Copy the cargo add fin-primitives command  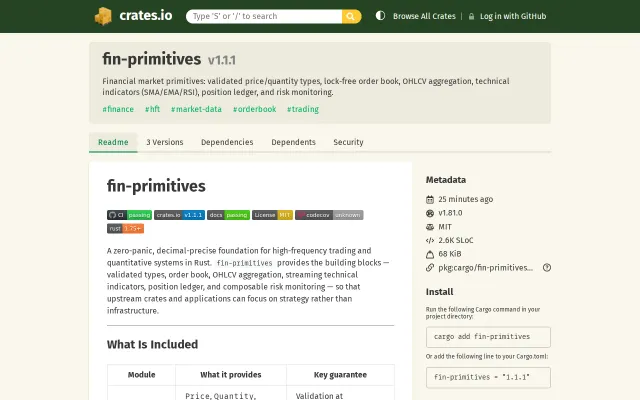point(488,337)
